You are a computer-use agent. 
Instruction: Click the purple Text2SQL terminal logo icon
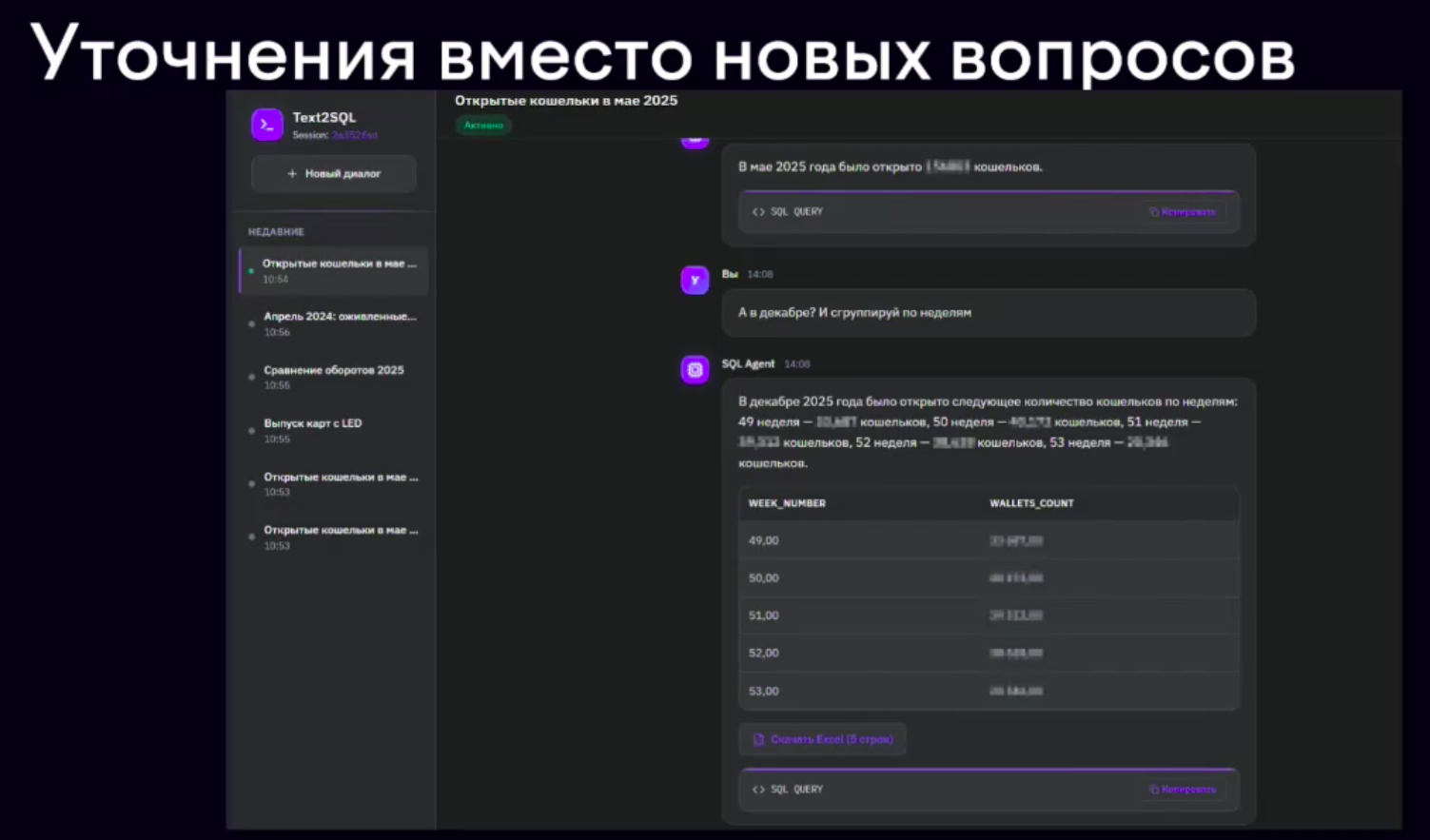(x=267, y=125)
